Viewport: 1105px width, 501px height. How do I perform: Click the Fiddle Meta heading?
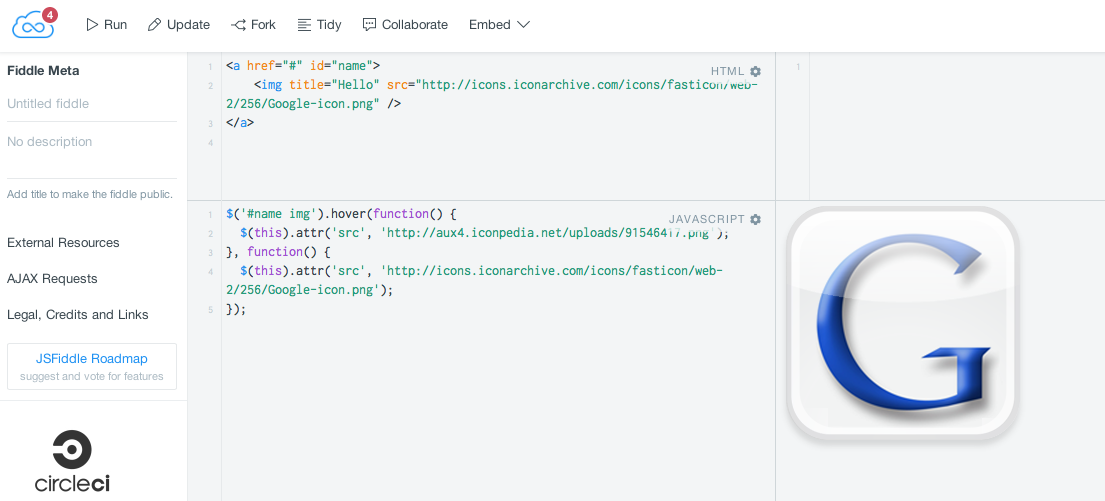point(43,70)
